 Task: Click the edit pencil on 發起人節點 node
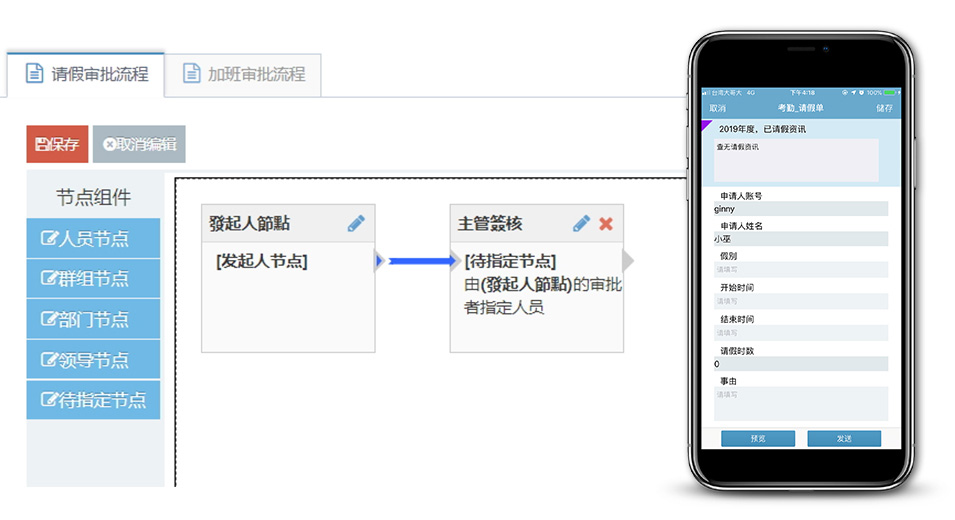tap(356, 224)
